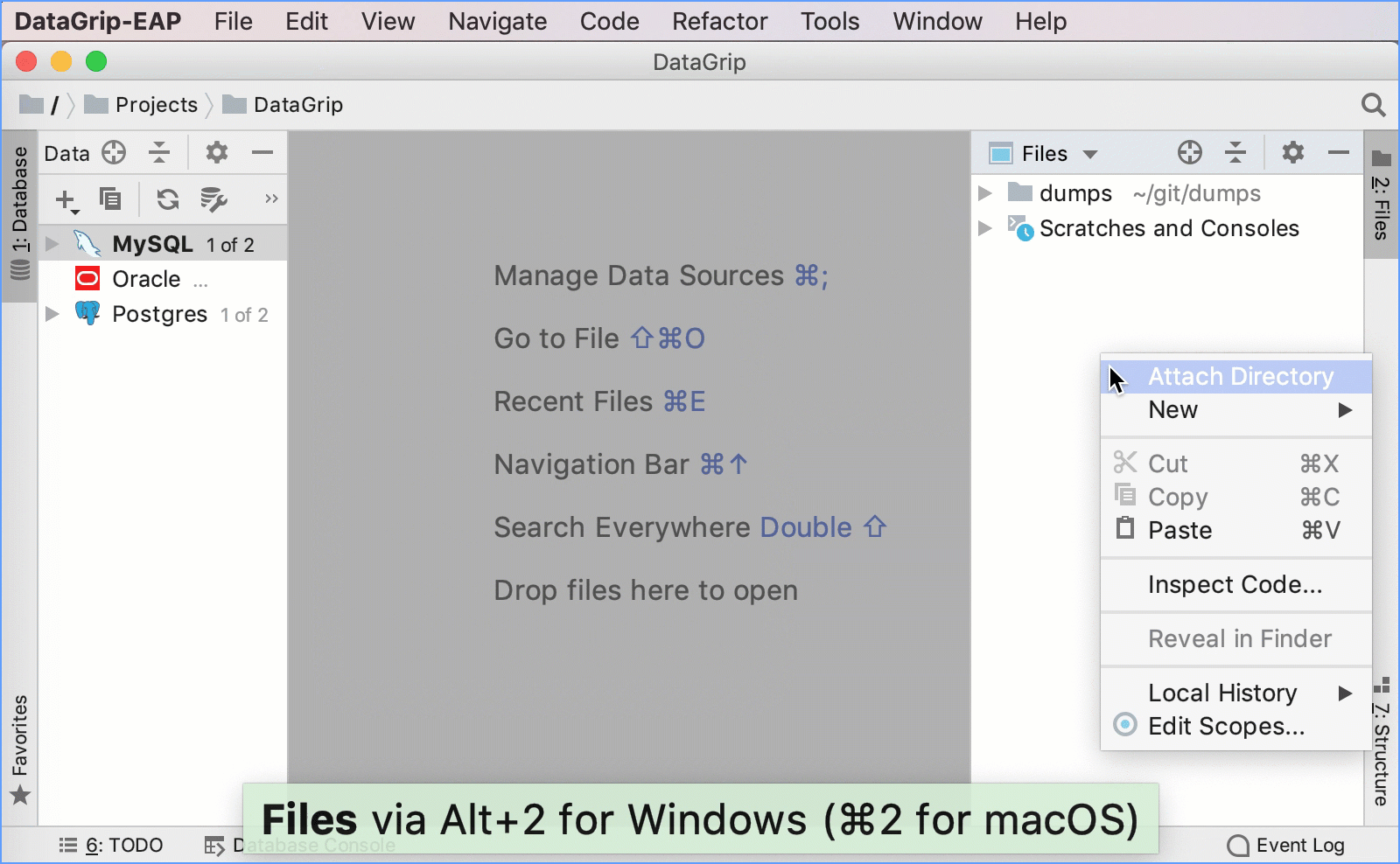Select the MySQL data source row

(163, 244)
